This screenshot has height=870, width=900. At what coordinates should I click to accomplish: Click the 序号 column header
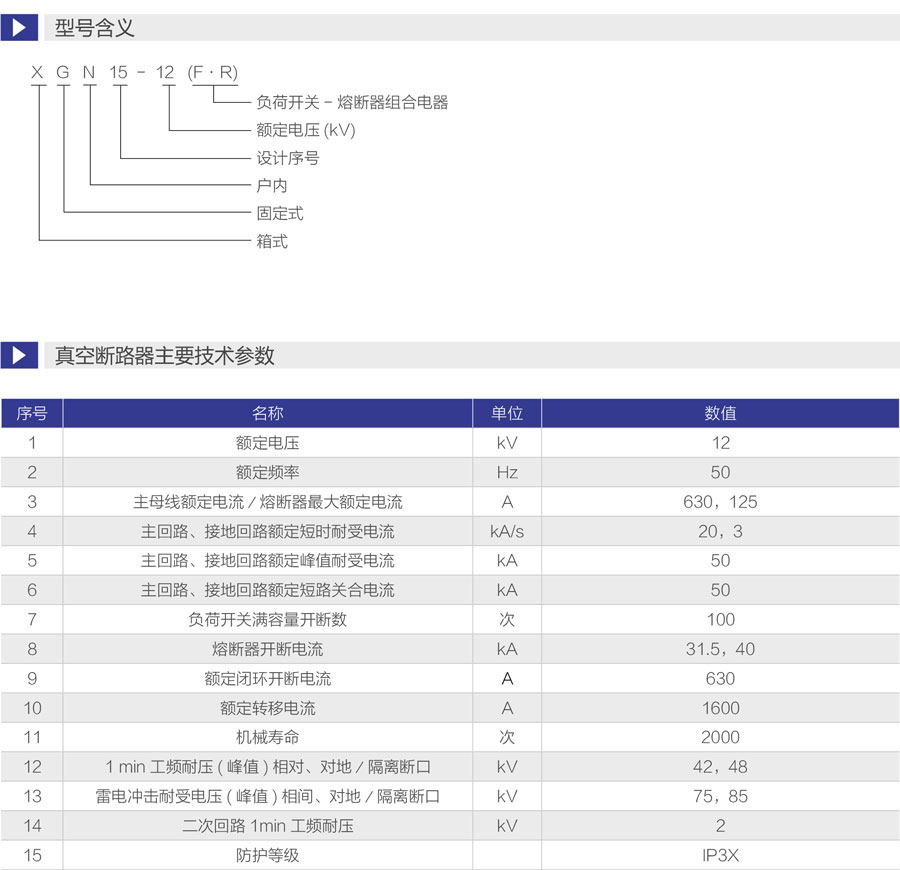click(32, 413)
